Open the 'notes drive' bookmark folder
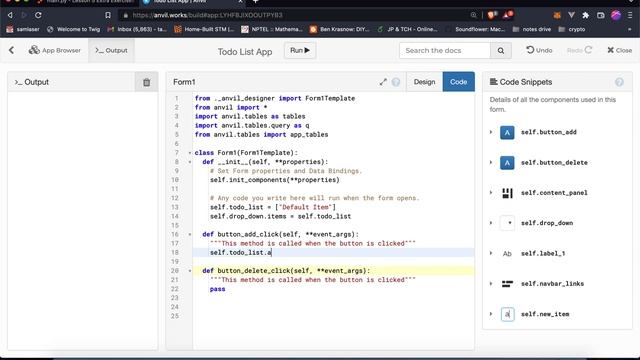This screenshot has width=640, height=360. tap(532, 29)
